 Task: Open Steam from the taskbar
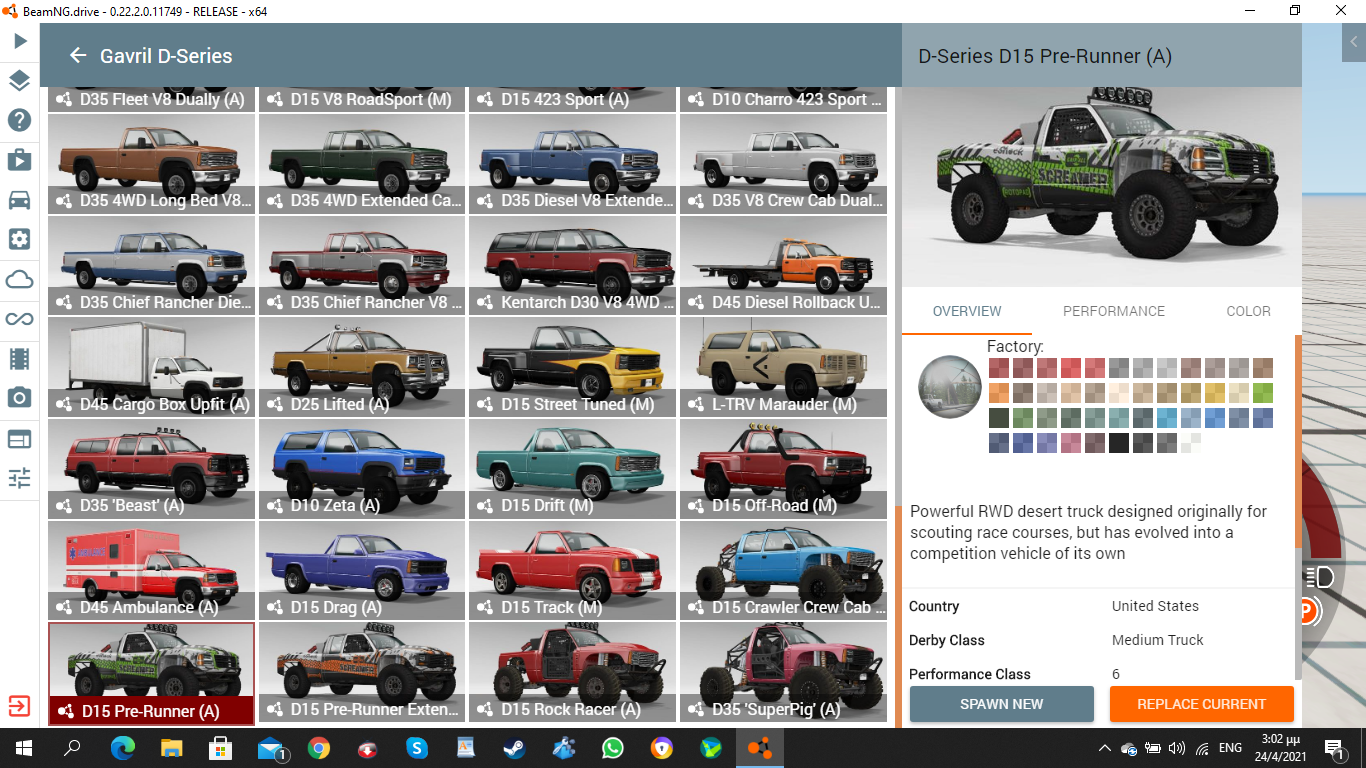tap(515, 747)
